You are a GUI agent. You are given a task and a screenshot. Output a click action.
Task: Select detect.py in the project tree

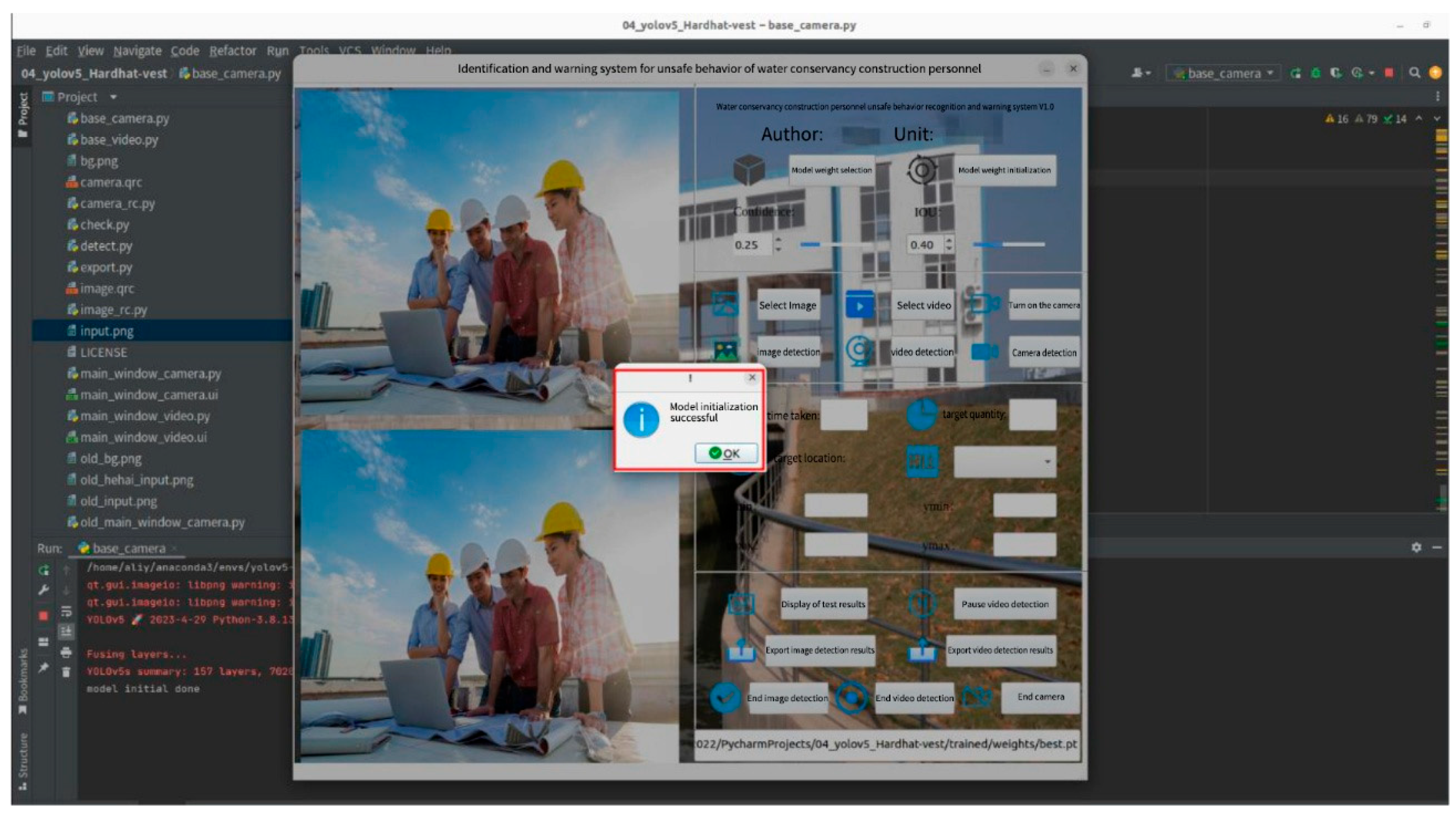106,246
